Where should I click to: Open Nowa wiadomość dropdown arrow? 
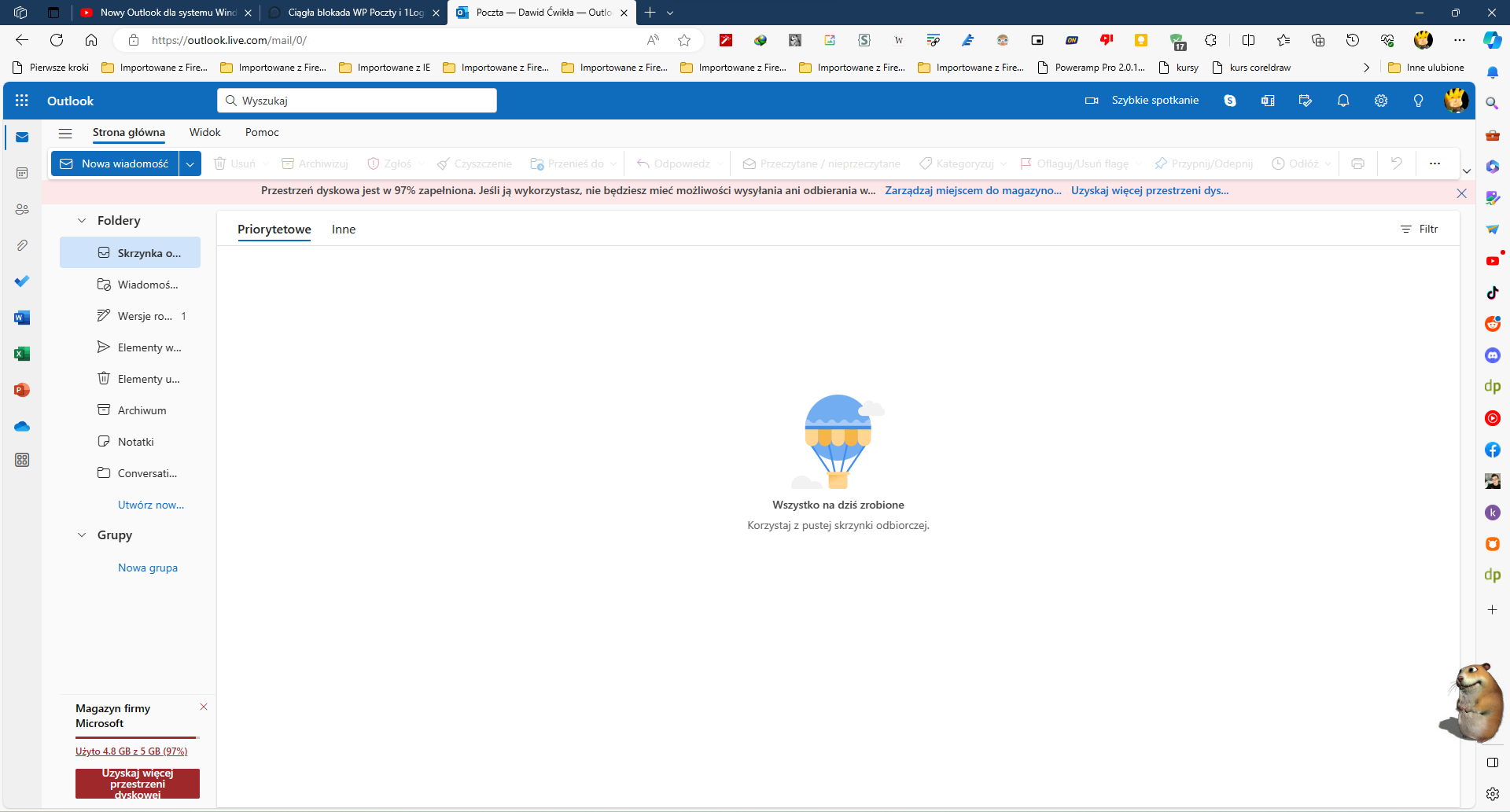coord(190,164)
